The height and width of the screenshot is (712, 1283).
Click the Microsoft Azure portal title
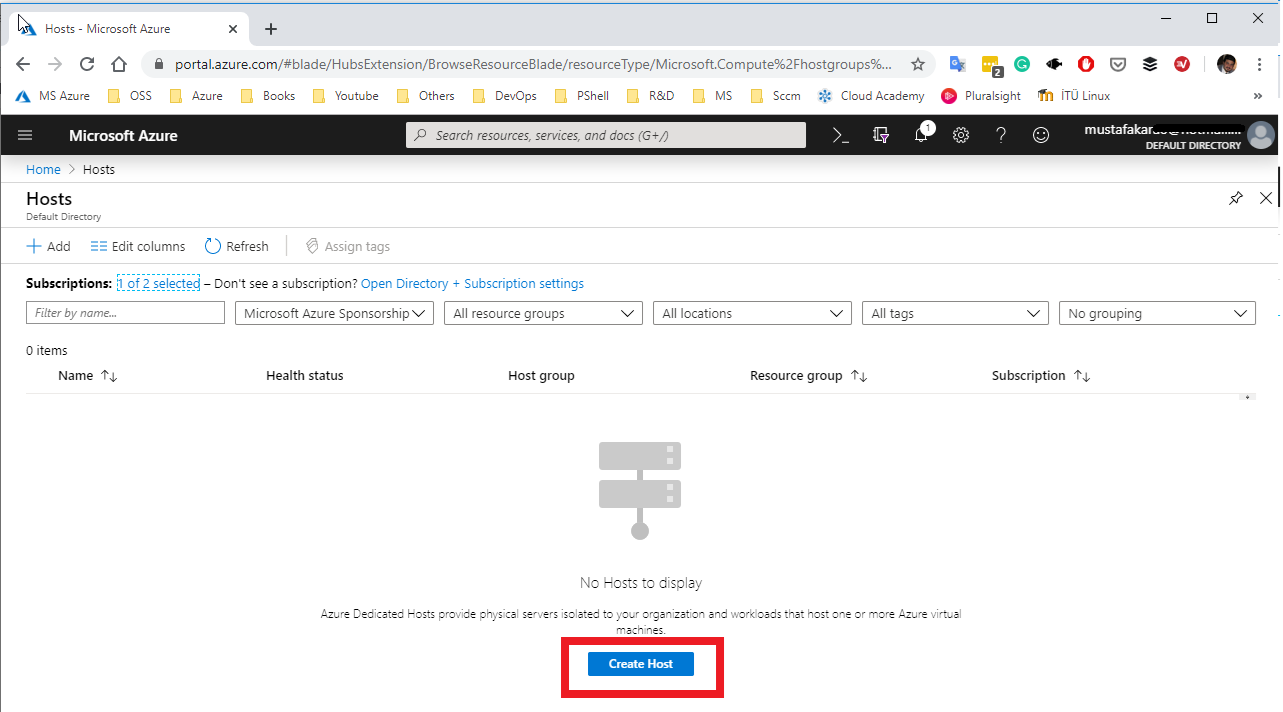123,135
